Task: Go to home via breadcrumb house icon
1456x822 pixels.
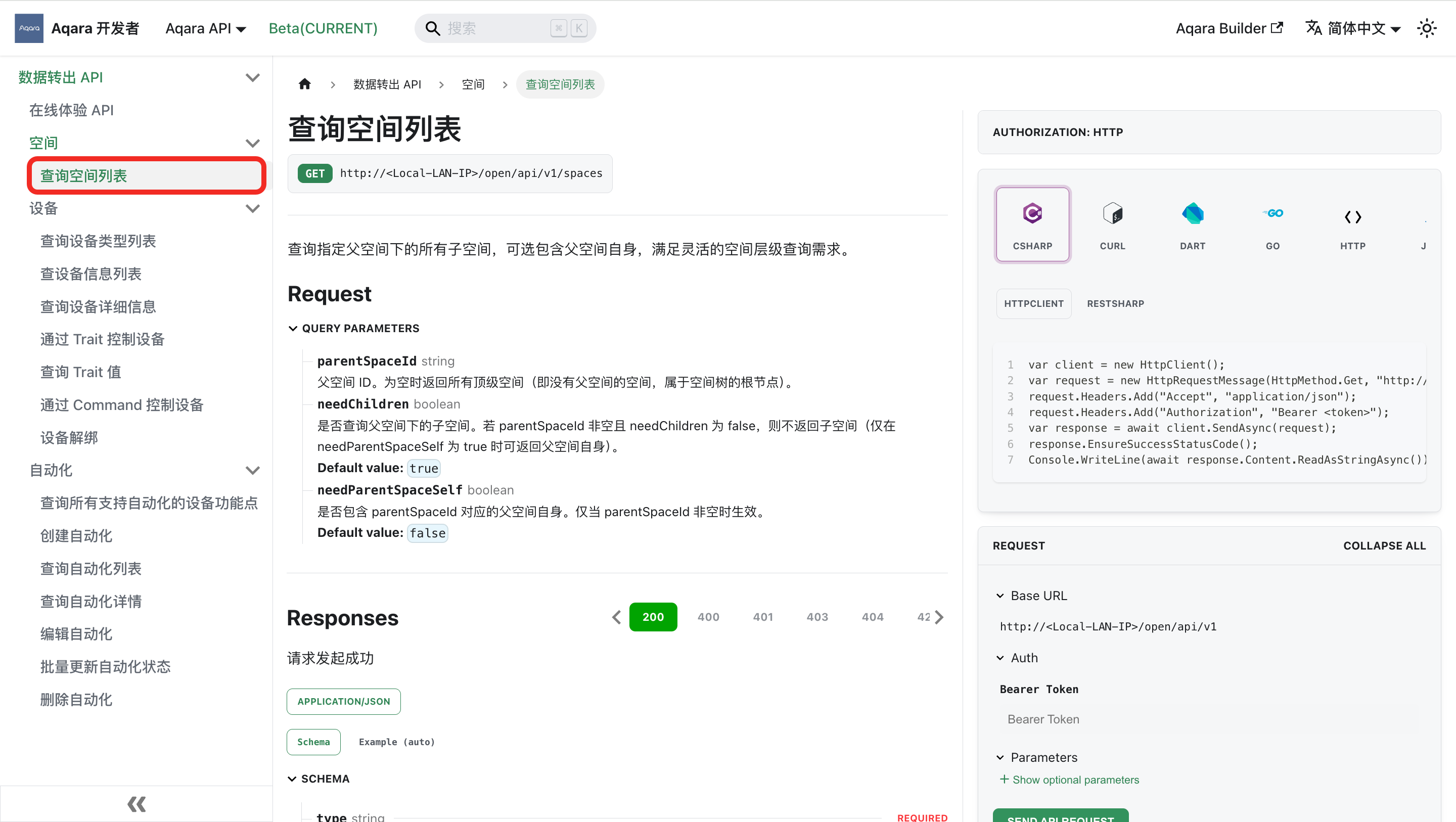Action: point(305,84)
